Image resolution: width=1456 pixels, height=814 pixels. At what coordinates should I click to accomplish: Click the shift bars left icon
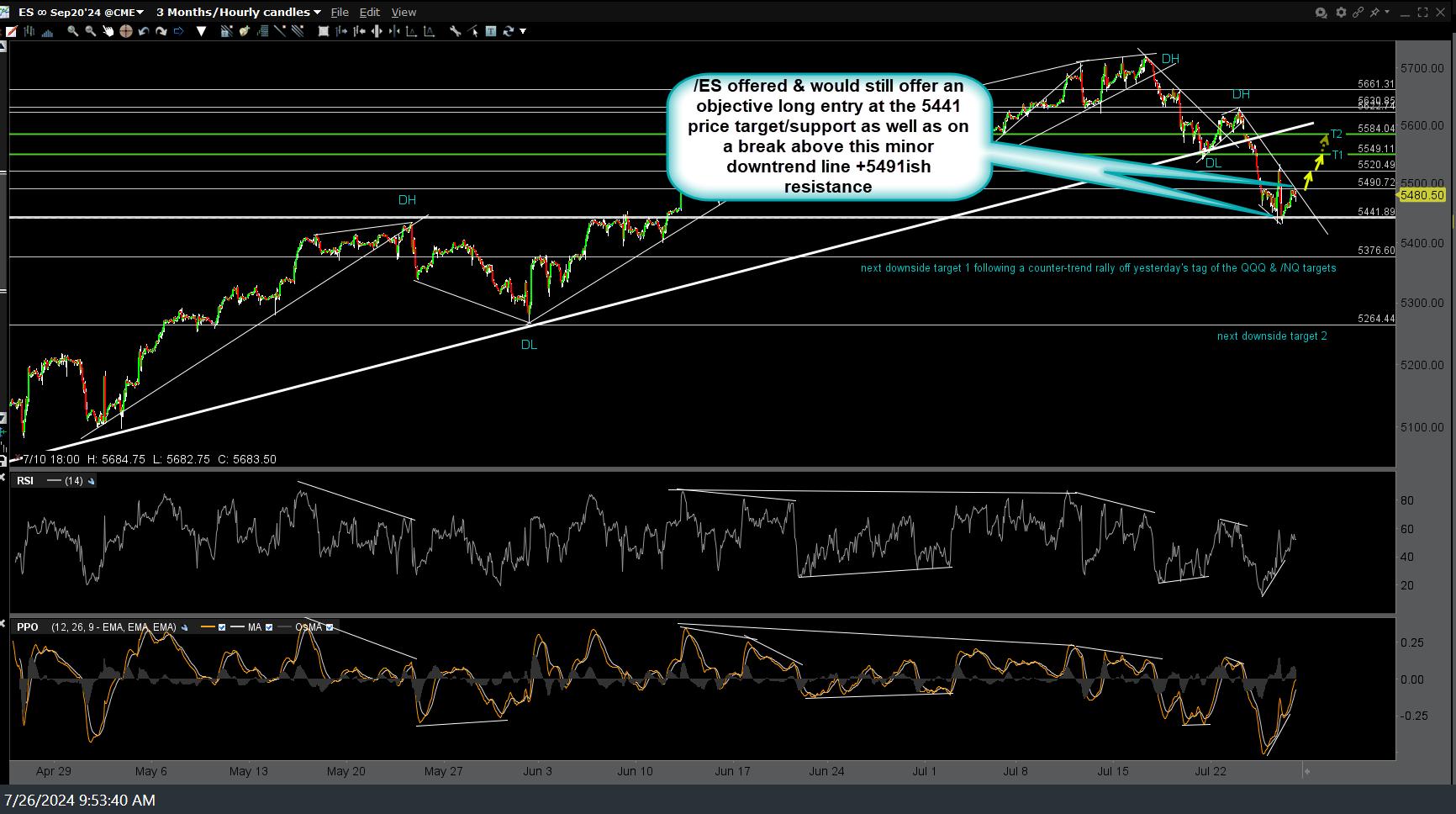click(359, 31)
